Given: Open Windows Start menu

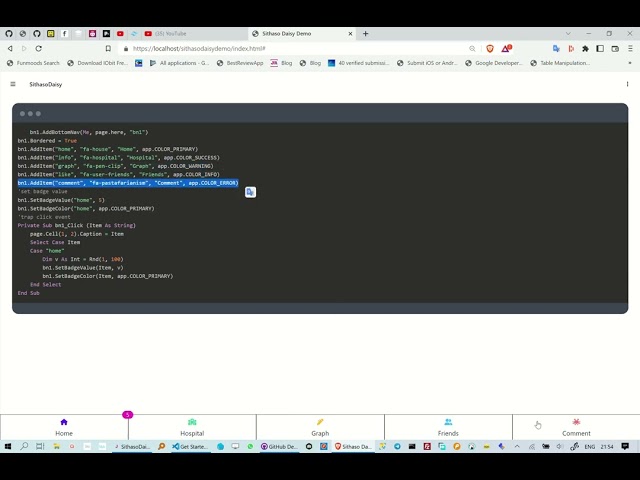Looking at the screenshot, I should tap(8, 446).
